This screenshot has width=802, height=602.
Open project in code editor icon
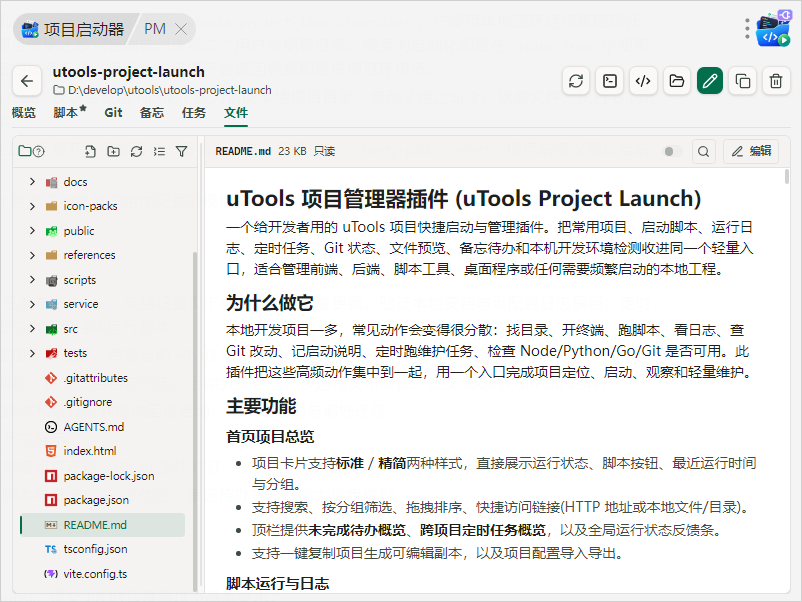pyautogui.click(x=643, y=81)
